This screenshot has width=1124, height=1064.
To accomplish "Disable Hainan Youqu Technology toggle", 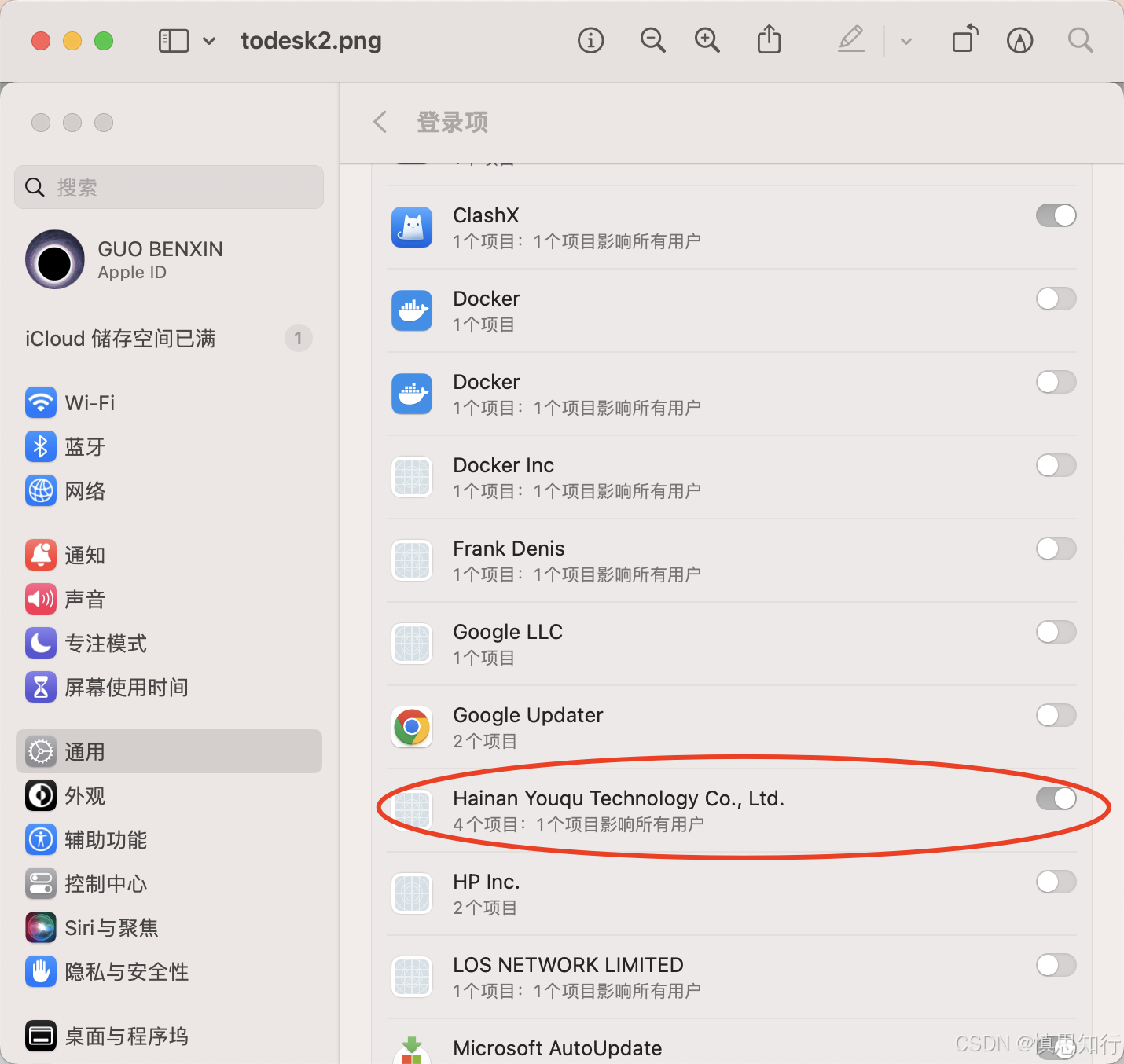I will tap(1056, 798).
